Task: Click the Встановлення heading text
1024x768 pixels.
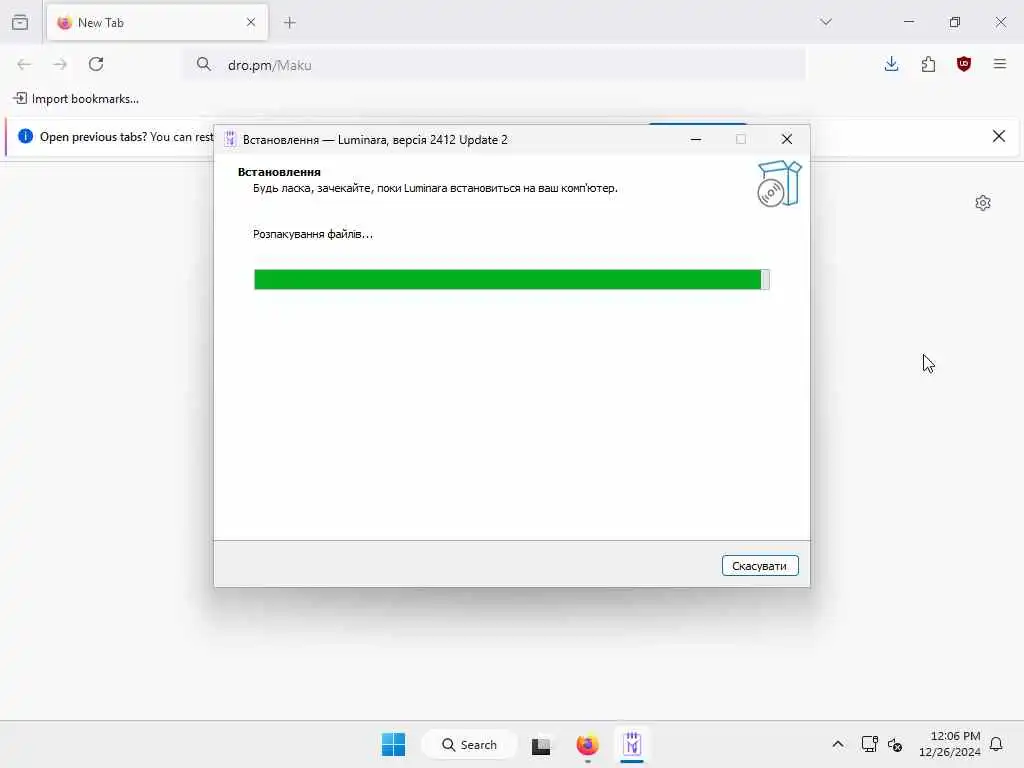Action: 279,172
